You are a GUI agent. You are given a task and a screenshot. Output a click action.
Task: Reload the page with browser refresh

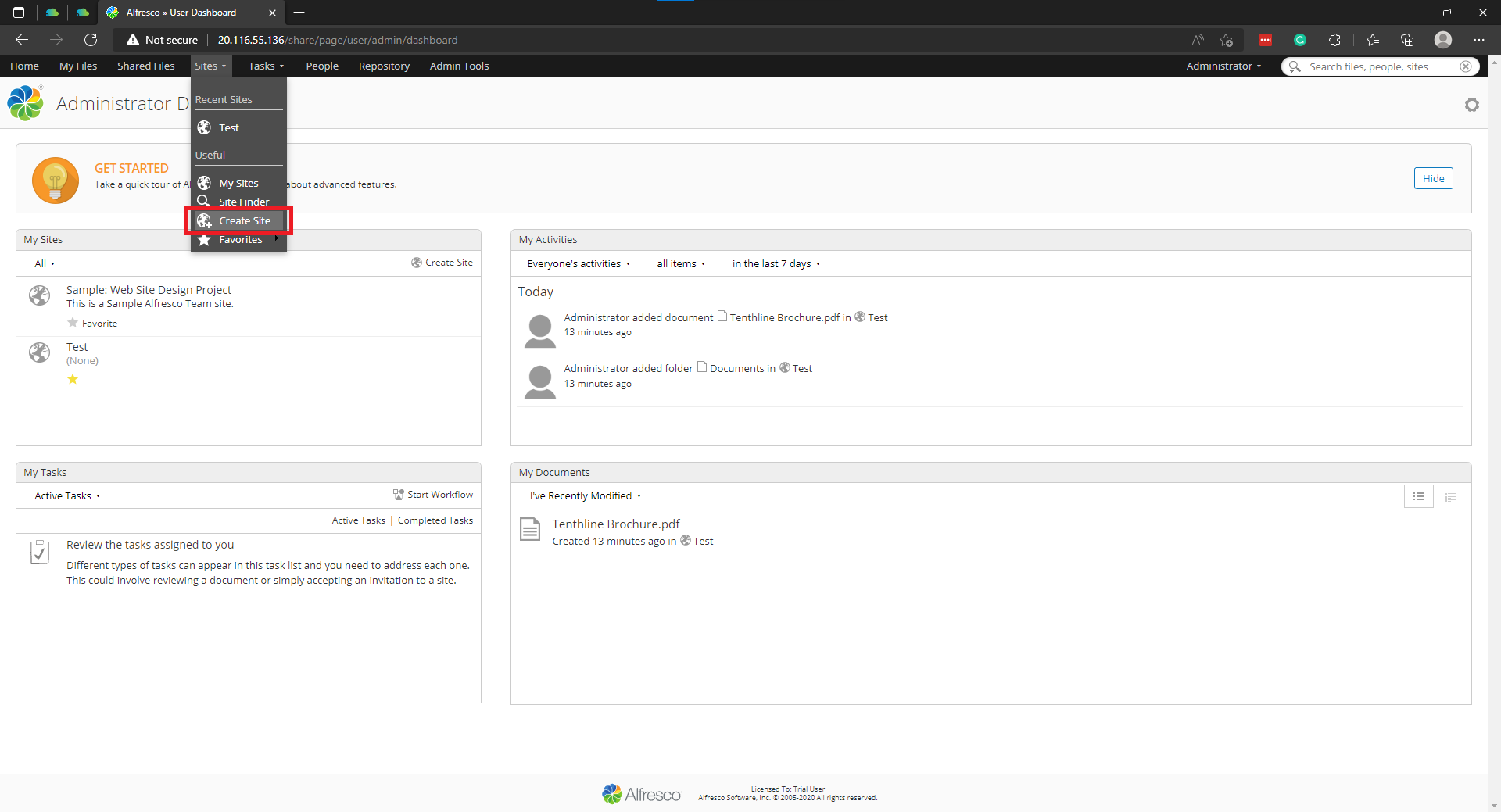coord(91,40)
